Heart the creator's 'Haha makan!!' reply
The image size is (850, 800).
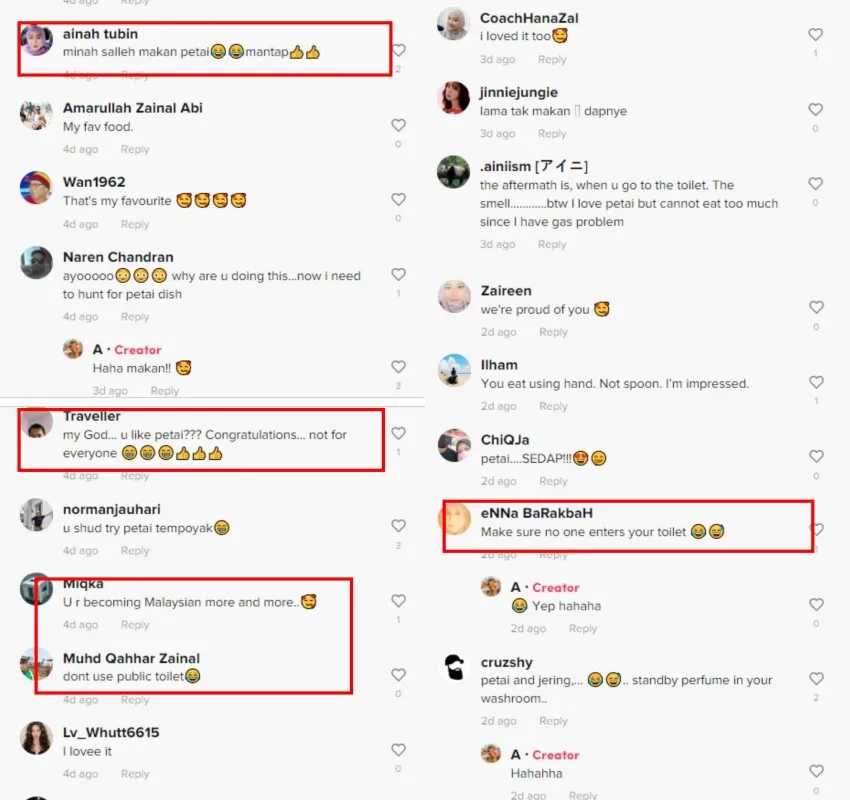(398, 367)
